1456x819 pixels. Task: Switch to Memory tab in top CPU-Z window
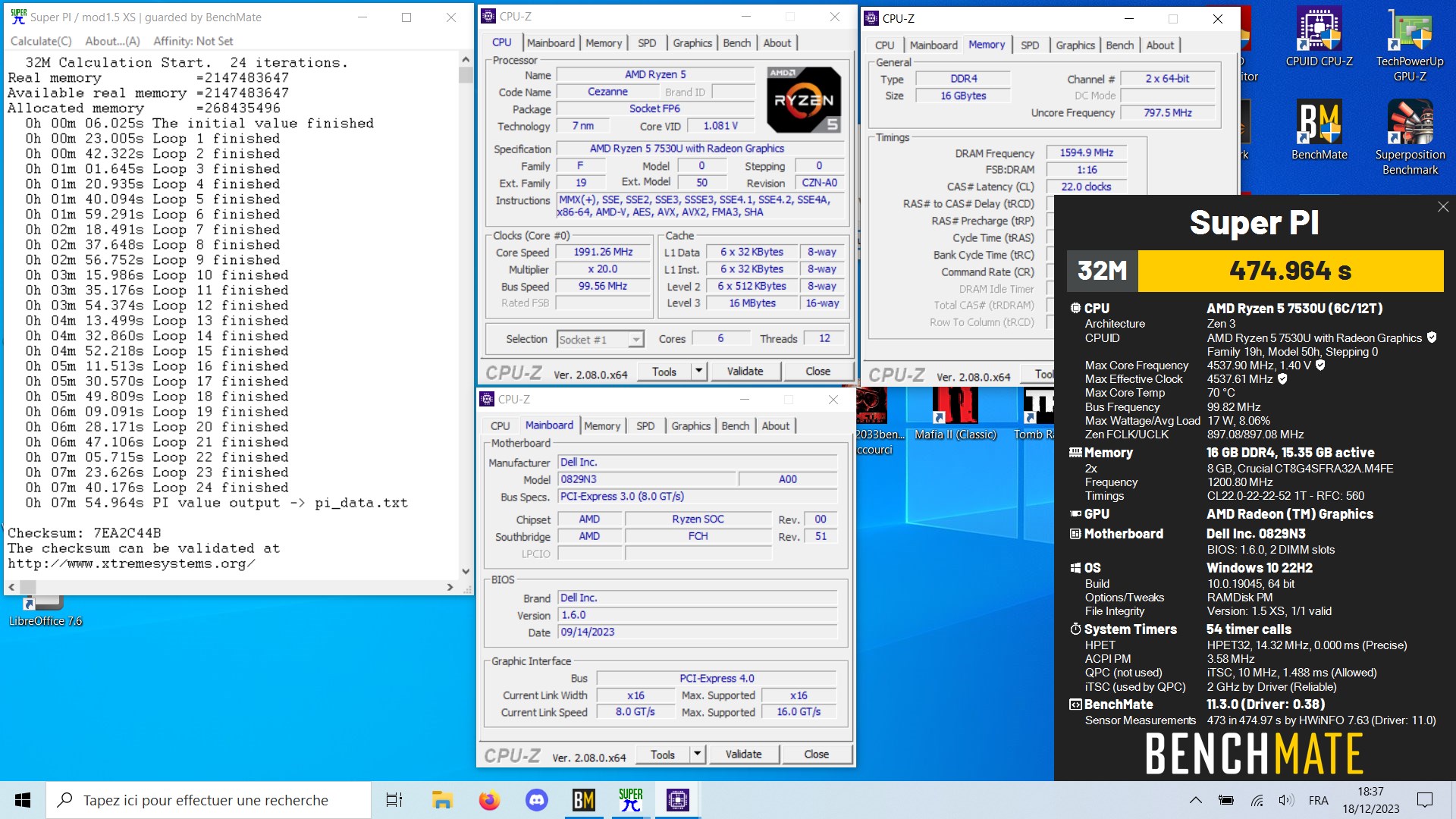(604, 43)
